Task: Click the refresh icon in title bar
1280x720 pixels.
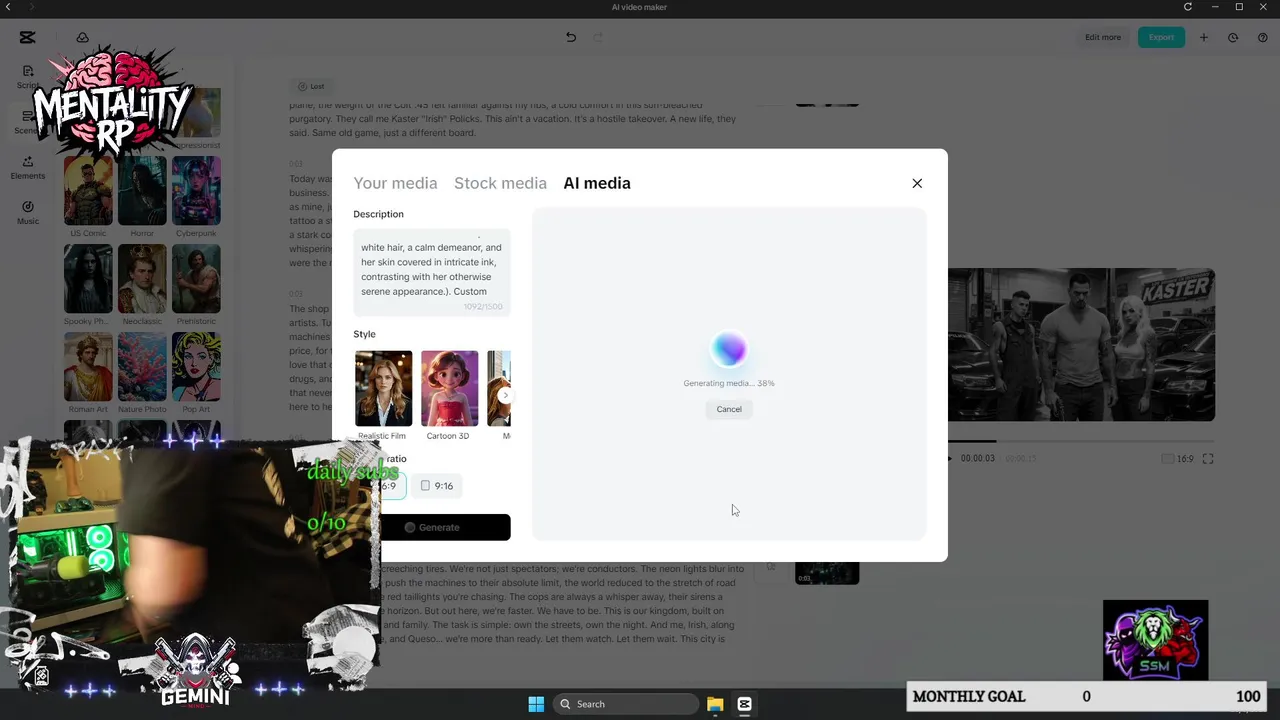Action: coord(1188,7)
